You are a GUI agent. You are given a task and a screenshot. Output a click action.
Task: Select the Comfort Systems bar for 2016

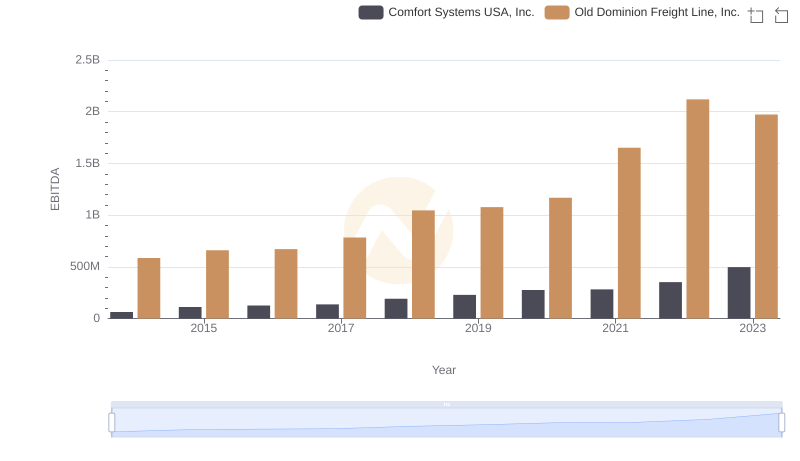(259, 312)
